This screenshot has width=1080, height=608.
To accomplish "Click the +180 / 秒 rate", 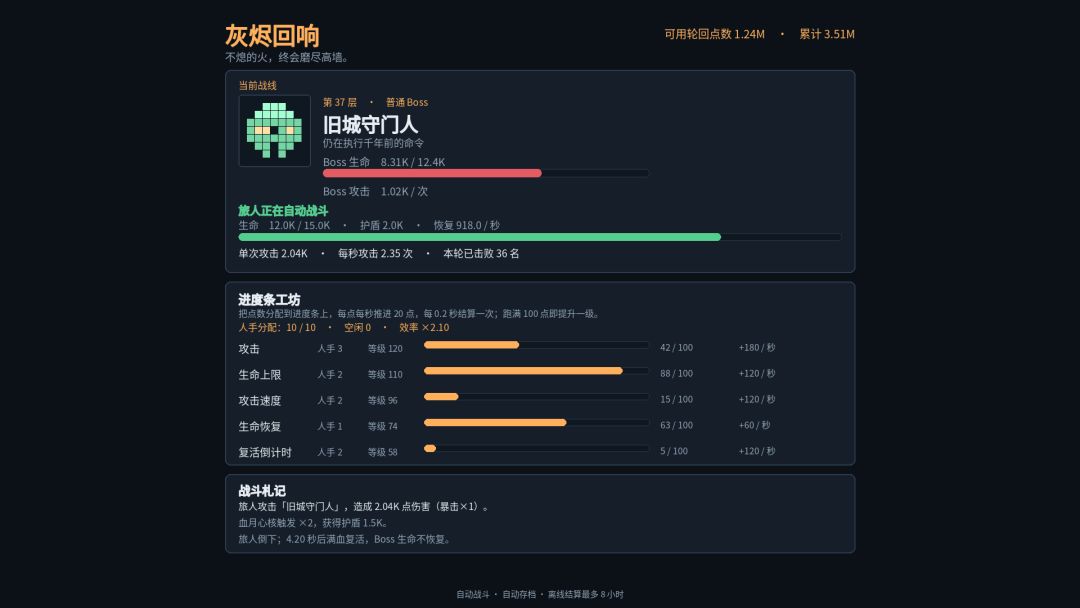I will pos(757,348).
